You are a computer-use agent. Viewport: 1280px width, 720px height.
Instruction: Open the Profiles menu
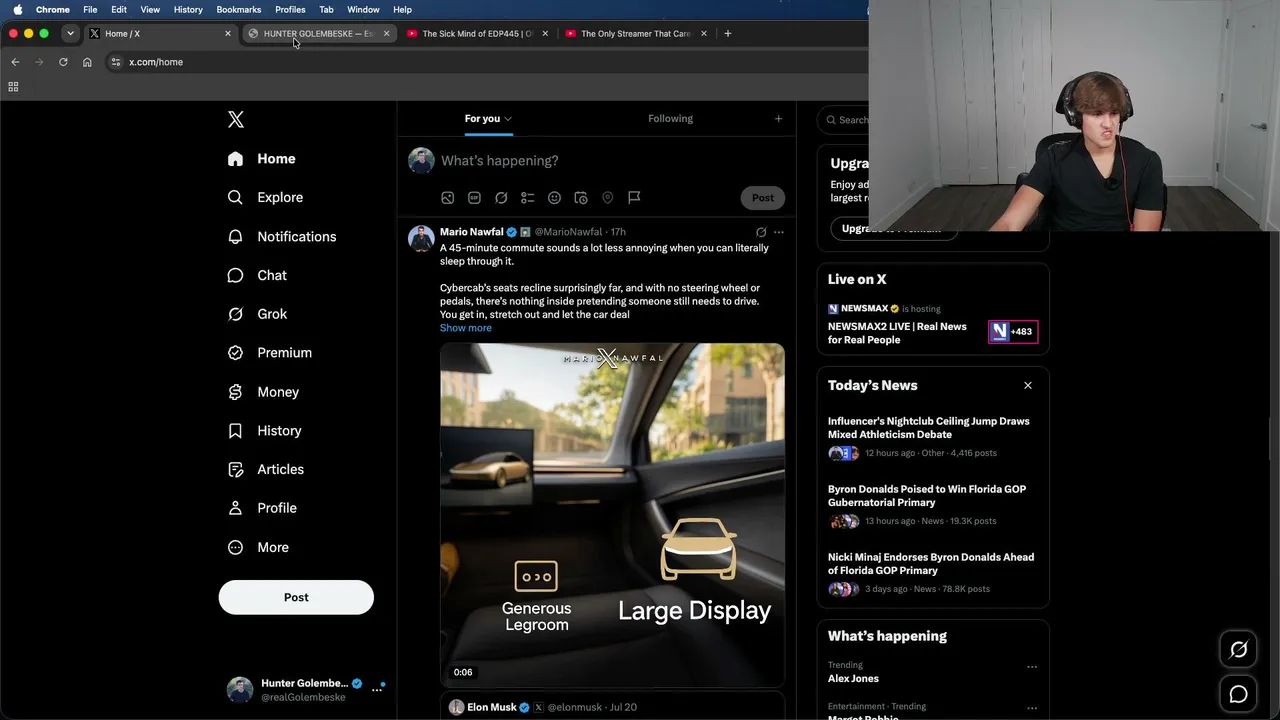coord(290,10)
